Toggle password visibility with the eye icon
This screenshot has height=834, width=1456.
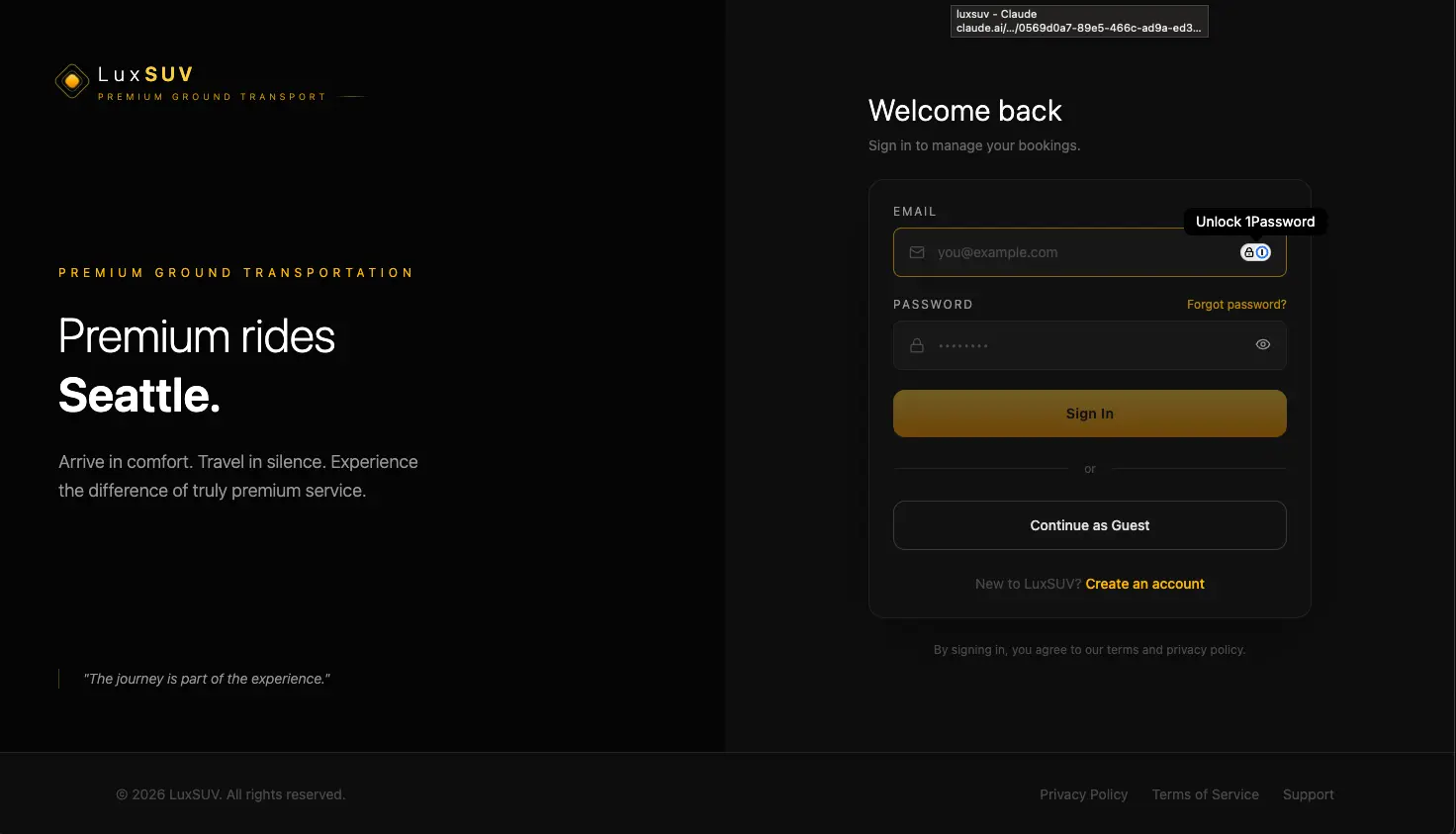coord(1263,344)
